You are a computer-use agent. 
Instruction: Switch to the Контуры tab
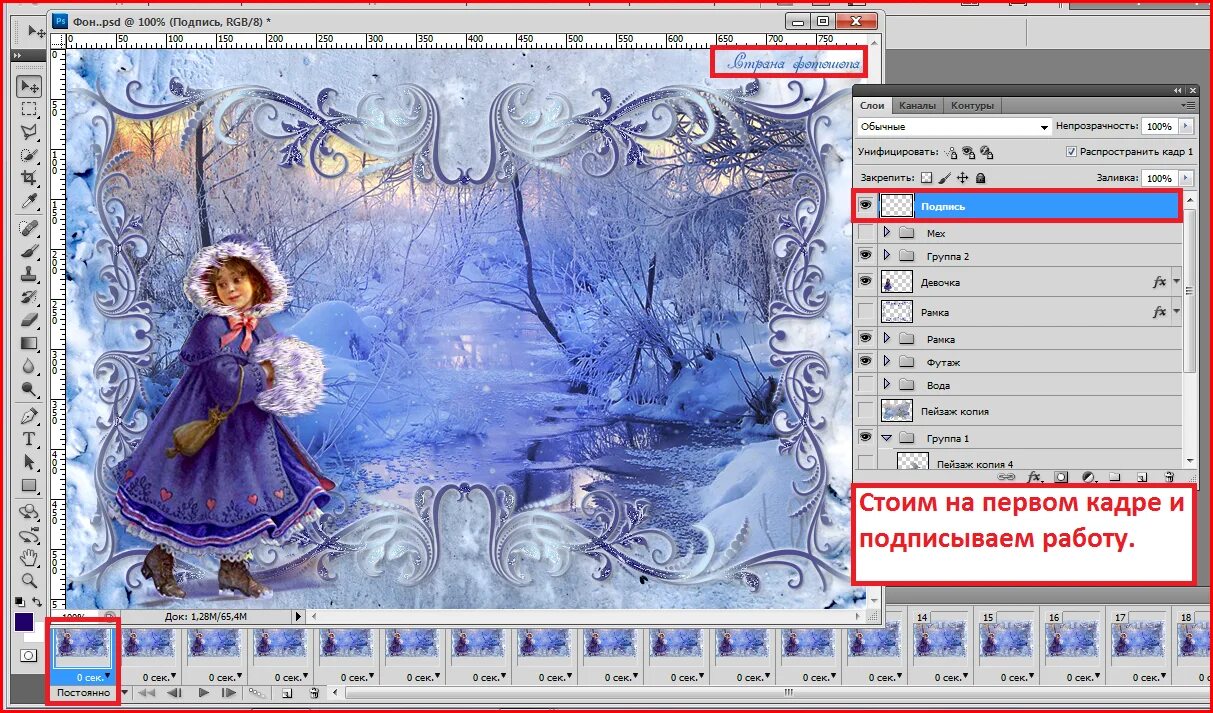(972, 105)
